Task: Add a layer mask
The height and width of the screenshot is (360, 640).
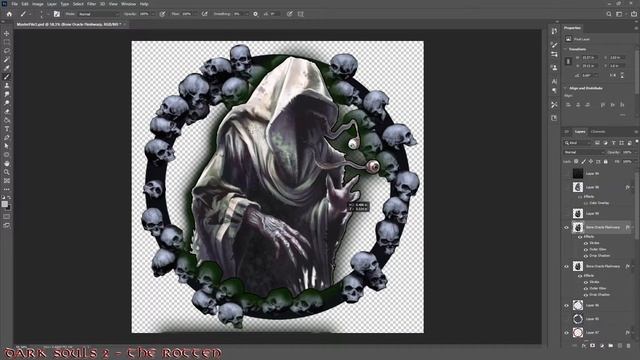Action: pyautogui.click(x=593, y=346)
